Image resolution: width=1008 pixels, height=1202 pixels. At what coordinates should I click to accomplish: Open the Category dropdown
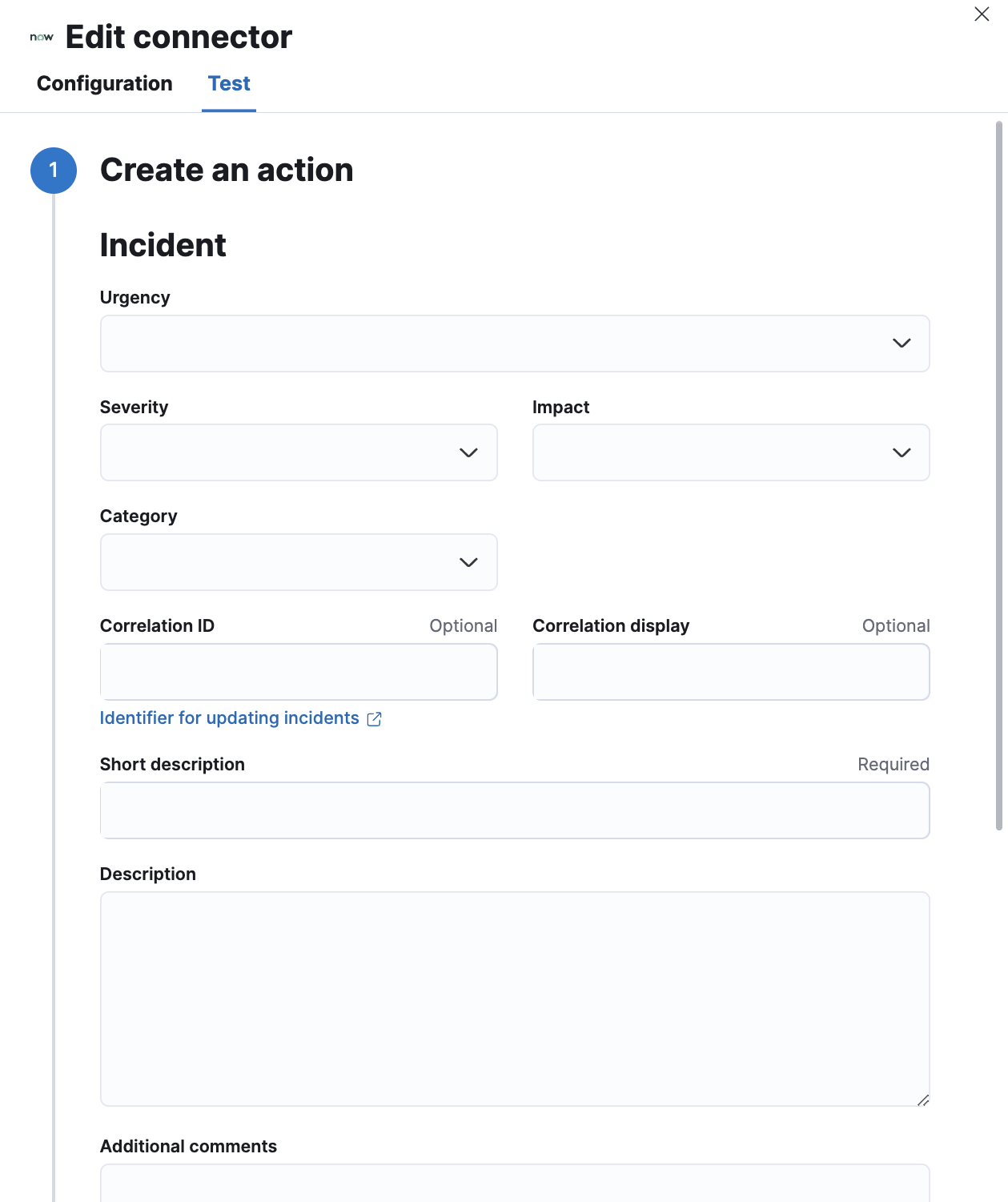click(299, 562)
